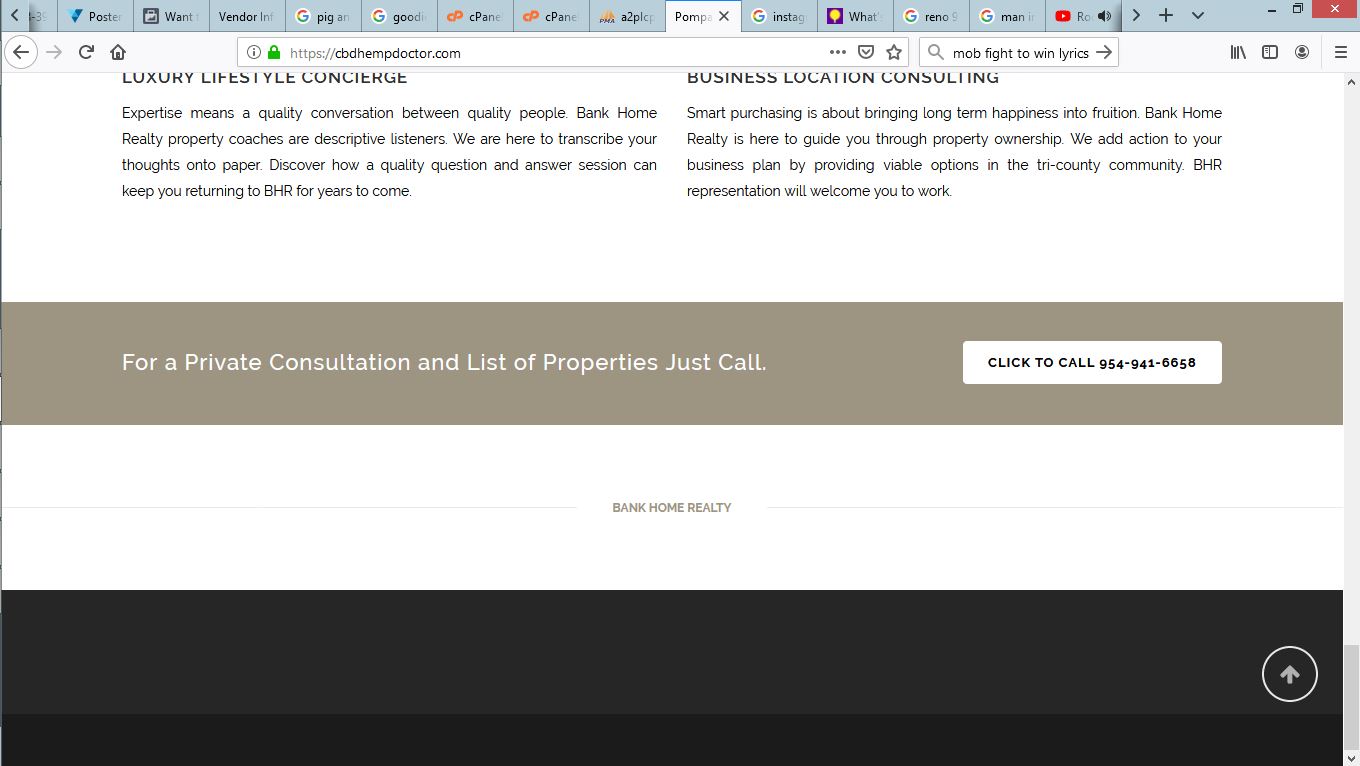Mute the YouTube tab audio
1360x766 pixels.
(x=1104, y=16)
